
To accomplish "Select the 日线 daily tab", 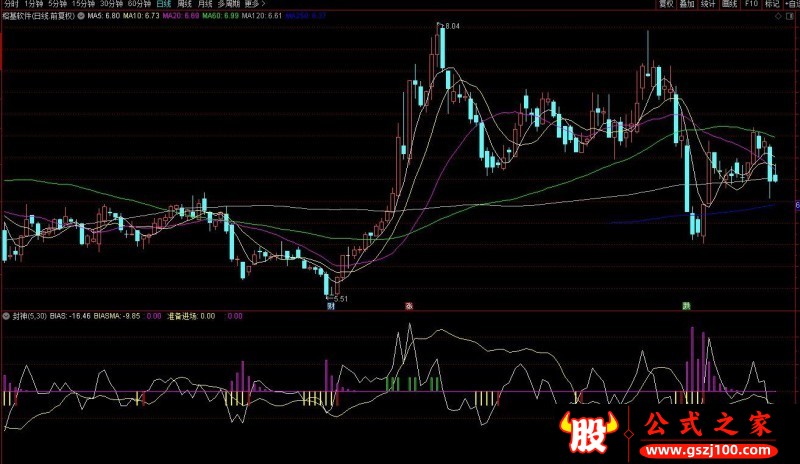I will 164,4.
